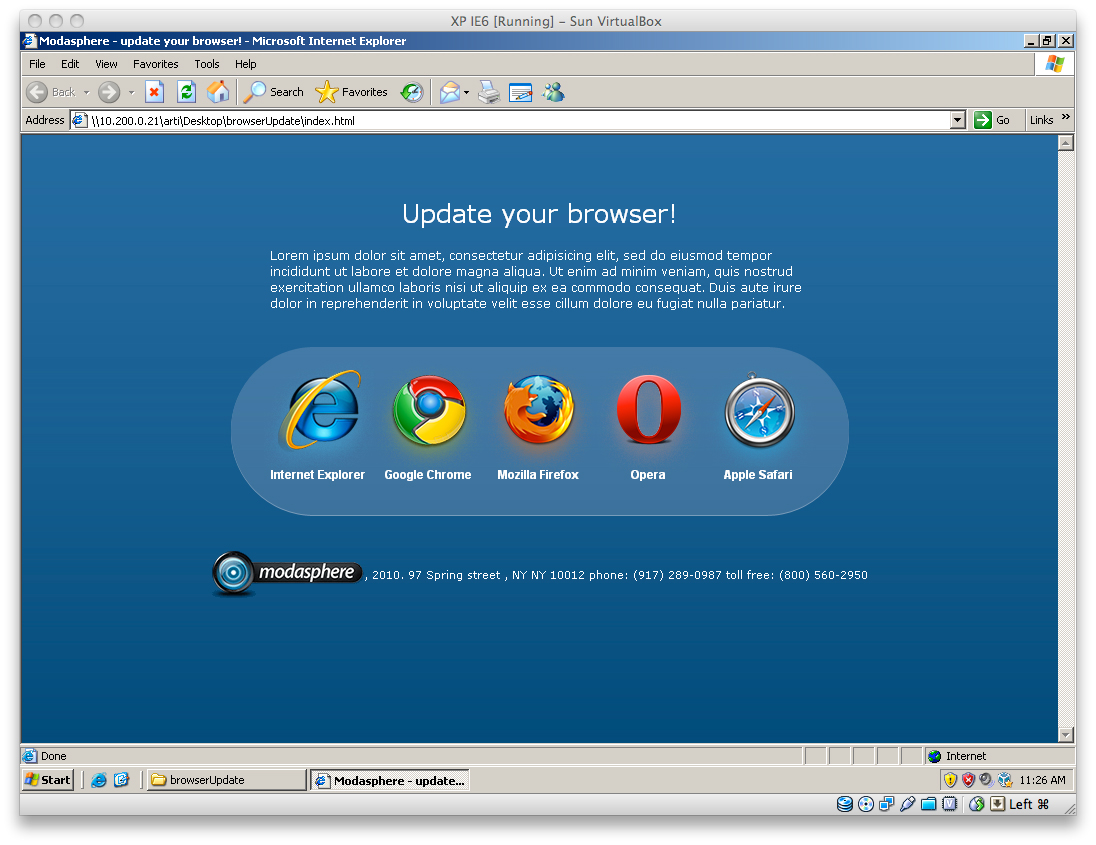Click the Go button
Viewport: 1096px width, 845px height.
993,120
